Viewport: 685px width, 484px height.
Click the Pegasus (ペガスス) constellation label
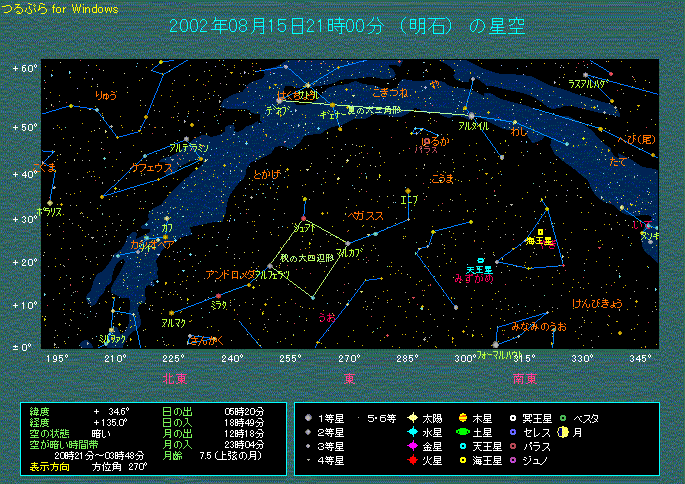pos(364,215)
